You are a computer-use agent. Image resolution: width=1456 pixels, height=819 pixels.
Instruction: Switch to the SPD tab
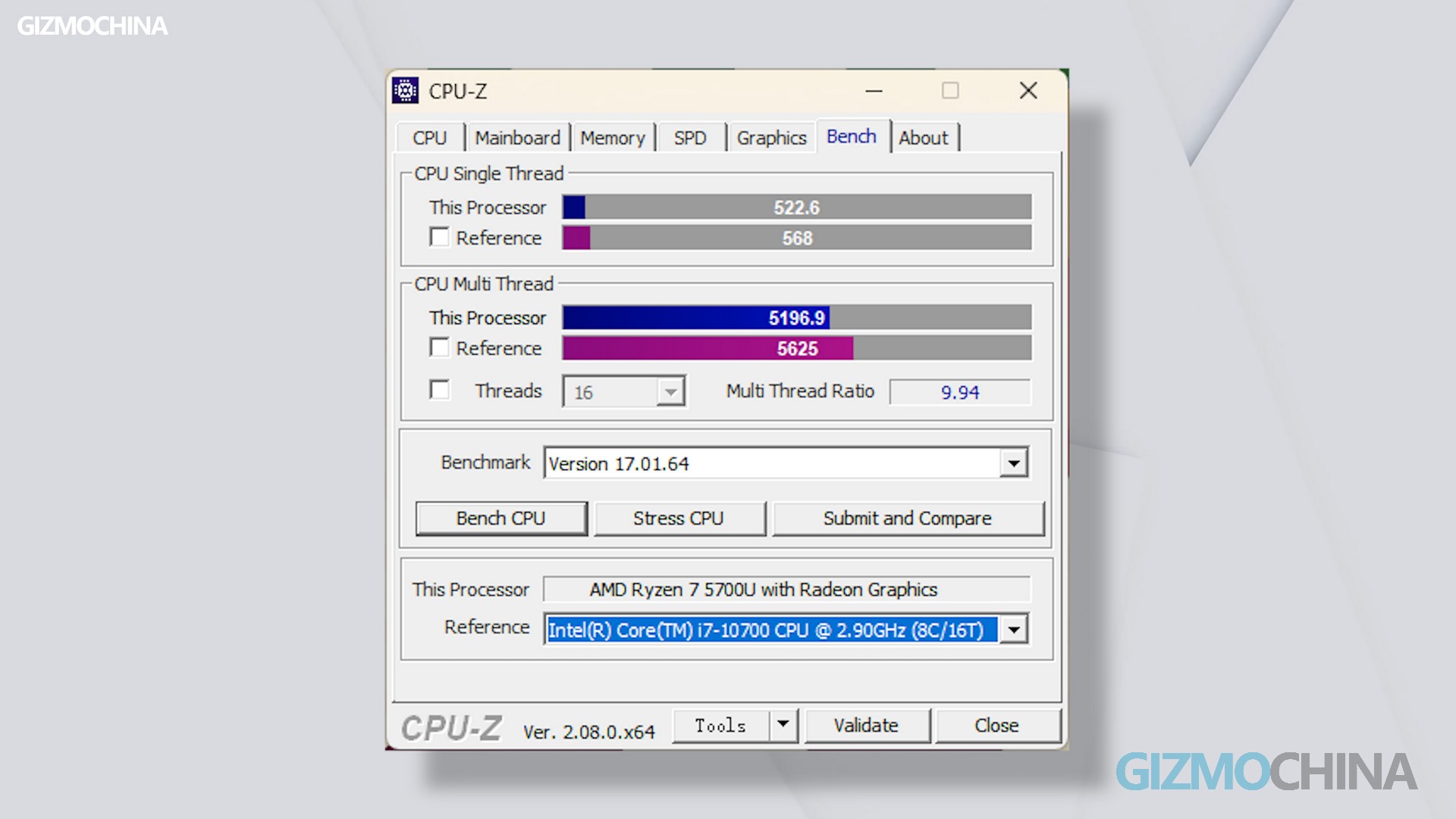[690, 138]
